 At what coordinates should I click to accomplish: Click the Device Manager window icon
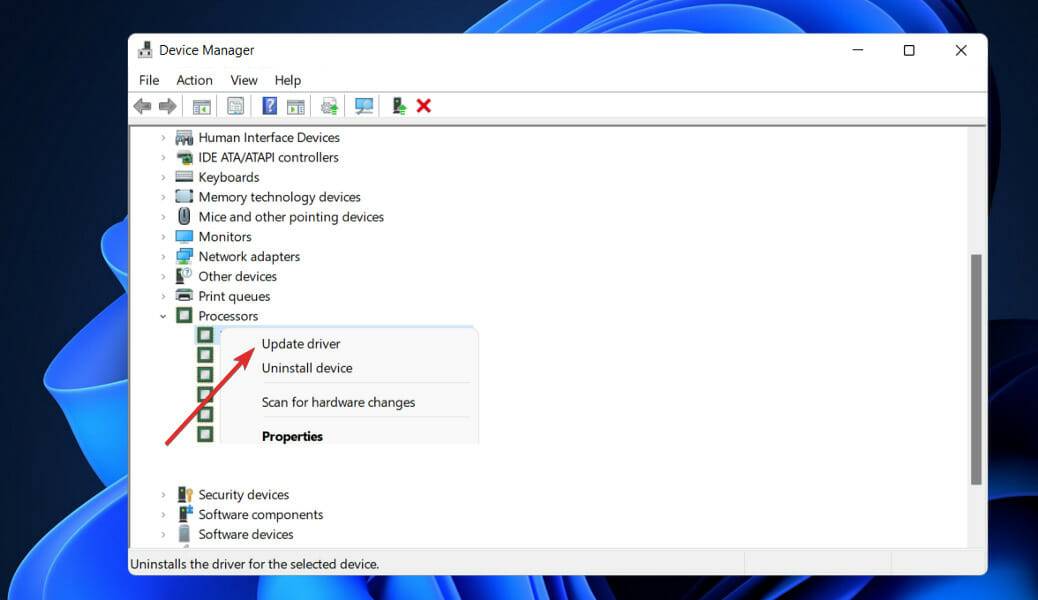pyautogui.click(x=145, y=49)
